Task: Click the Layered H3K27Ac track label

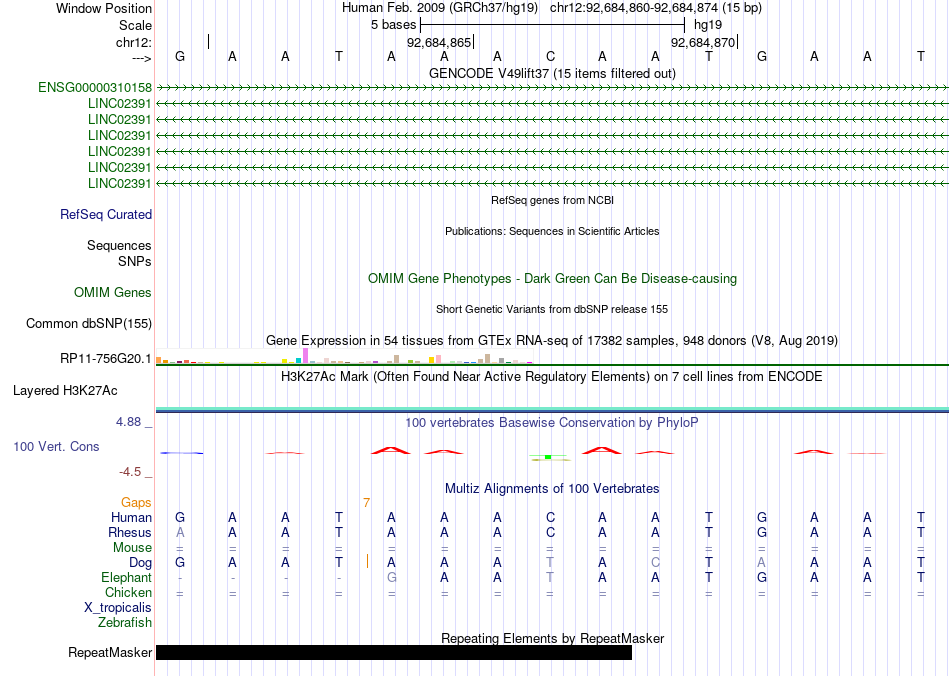Action: (x=65, y=391)
